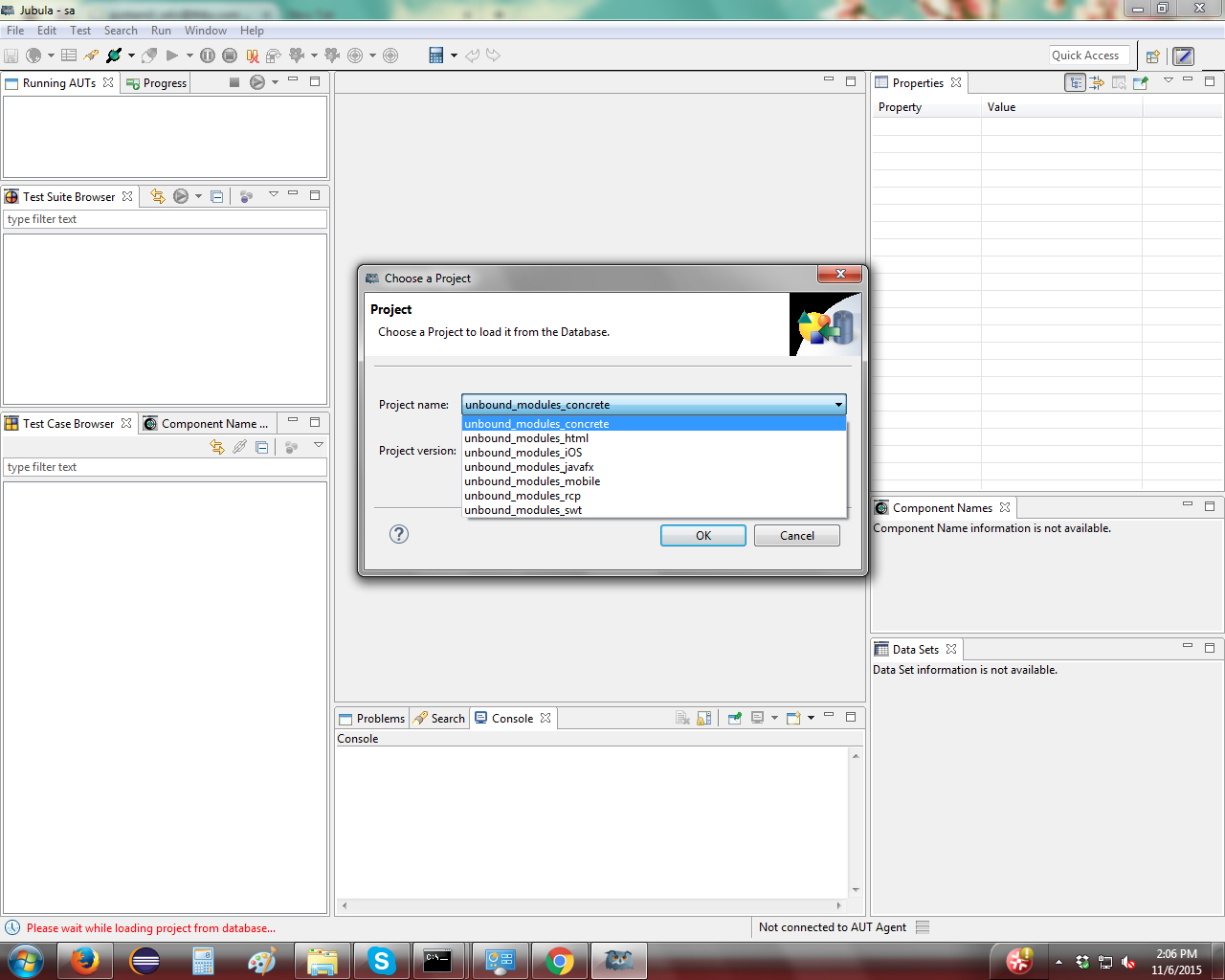Select unbound_modules_rcp from the list
This screenshot has height=980, width=1225.
[654, 496]
